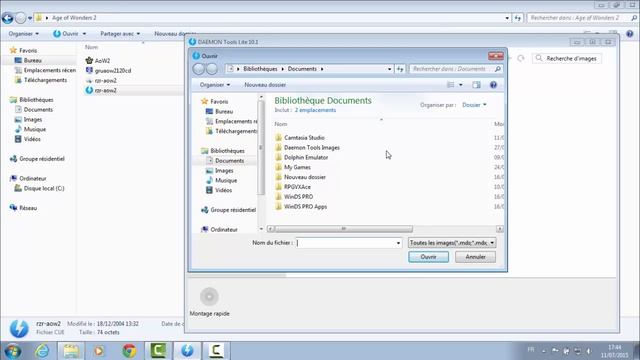This screenshot has width=640, height=360.
Task: Click Annuler button
Action: pyautogui.click(x=476, y=257)
